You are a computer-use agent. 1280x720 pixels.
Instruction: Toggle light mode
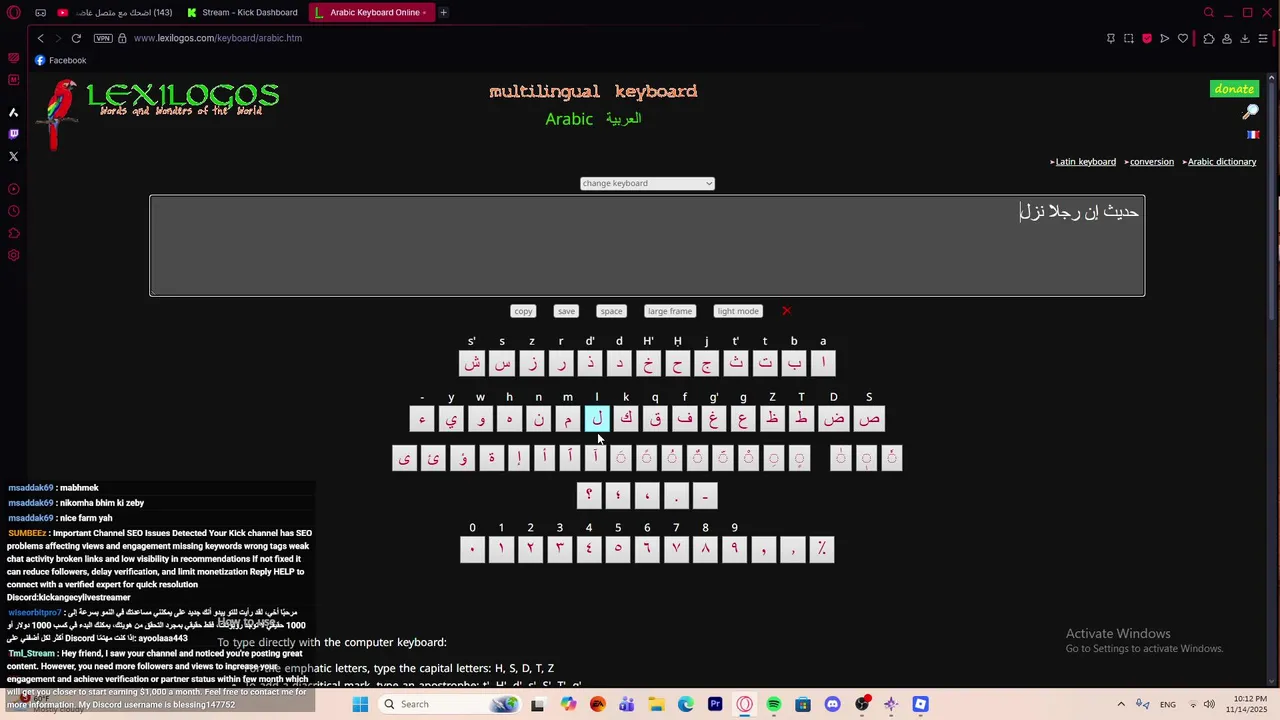pos(738,311)
